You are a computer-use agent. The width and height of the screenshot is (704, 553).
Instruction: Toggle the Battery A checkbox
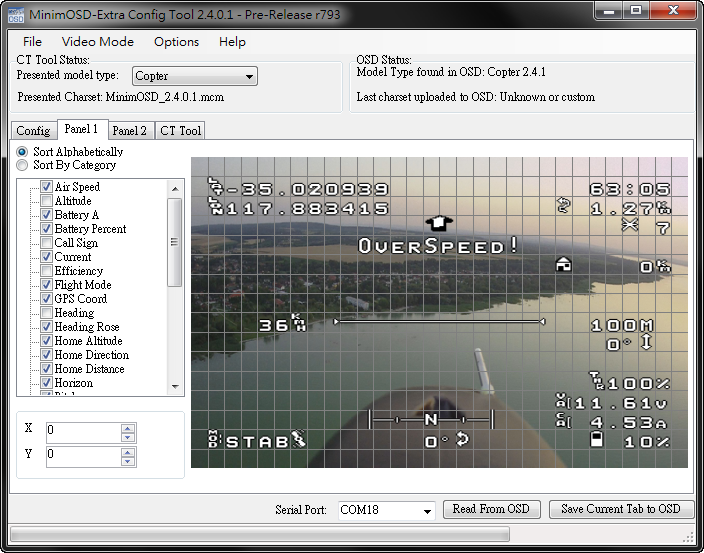[x=46, y=215]
